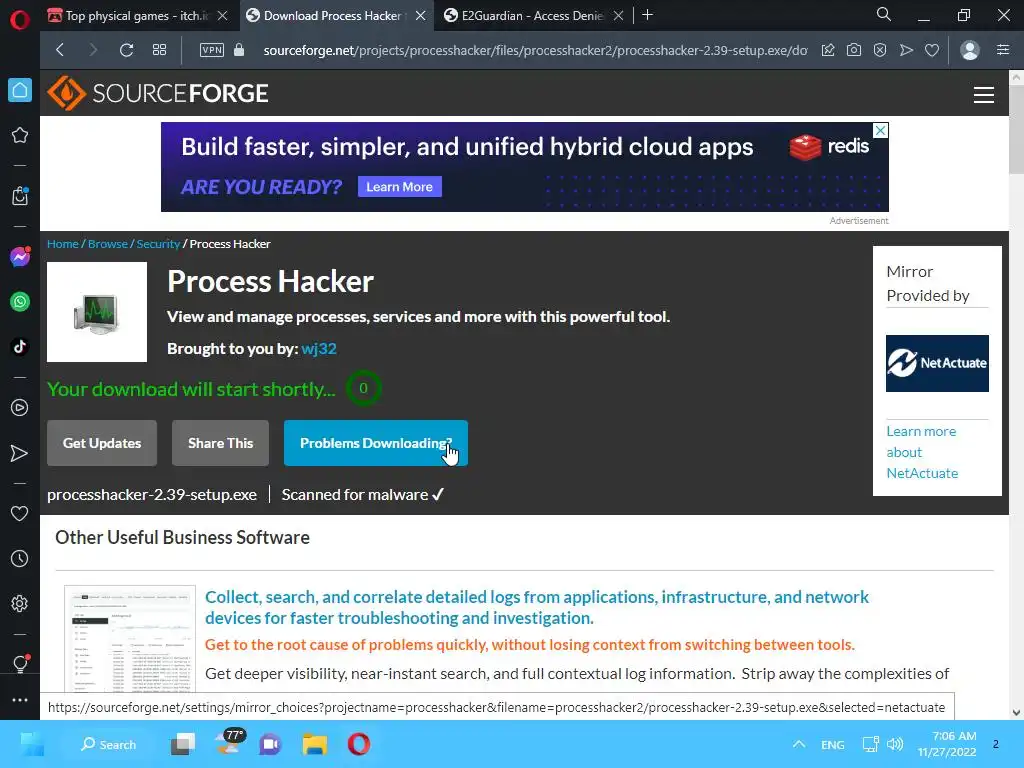Screen dimensions: 1024x768
Task: Go to Browse breadcrumb link
Action: point(108,244)
